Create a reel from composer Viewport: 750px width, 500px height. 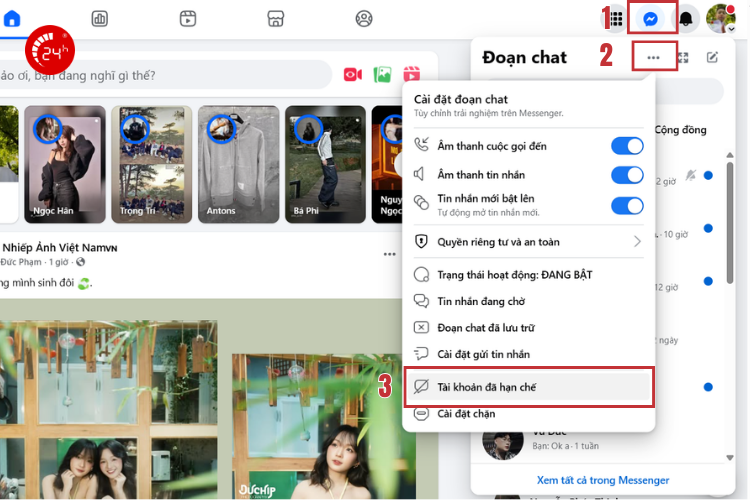[x=411, y=75]
